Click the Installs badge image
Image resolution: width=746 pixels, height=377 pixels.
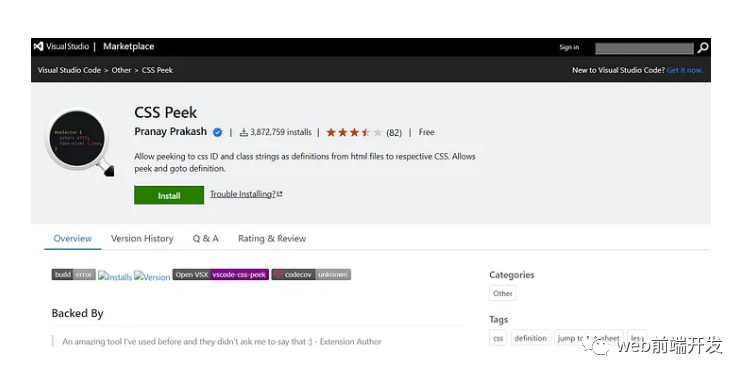[x=115, y=277]
